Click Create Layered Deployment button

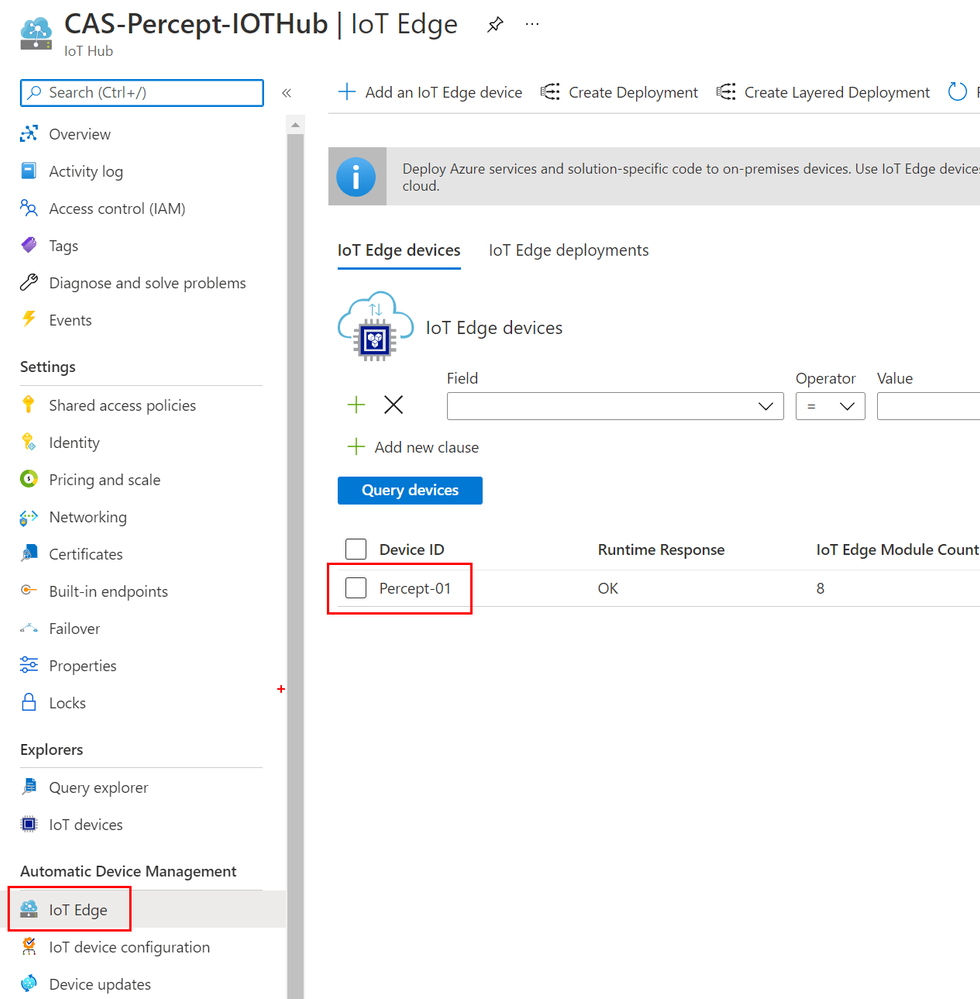click(x=823, y=92)
